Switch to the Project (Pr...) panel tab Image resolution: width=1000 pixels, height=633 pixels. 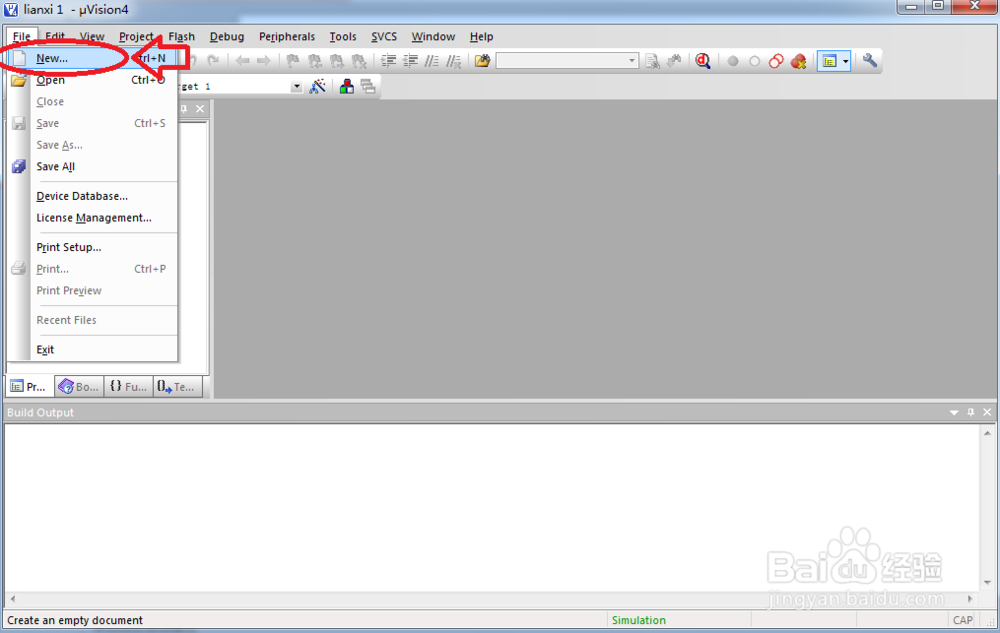pyautogui.click(x=30, y=386)
